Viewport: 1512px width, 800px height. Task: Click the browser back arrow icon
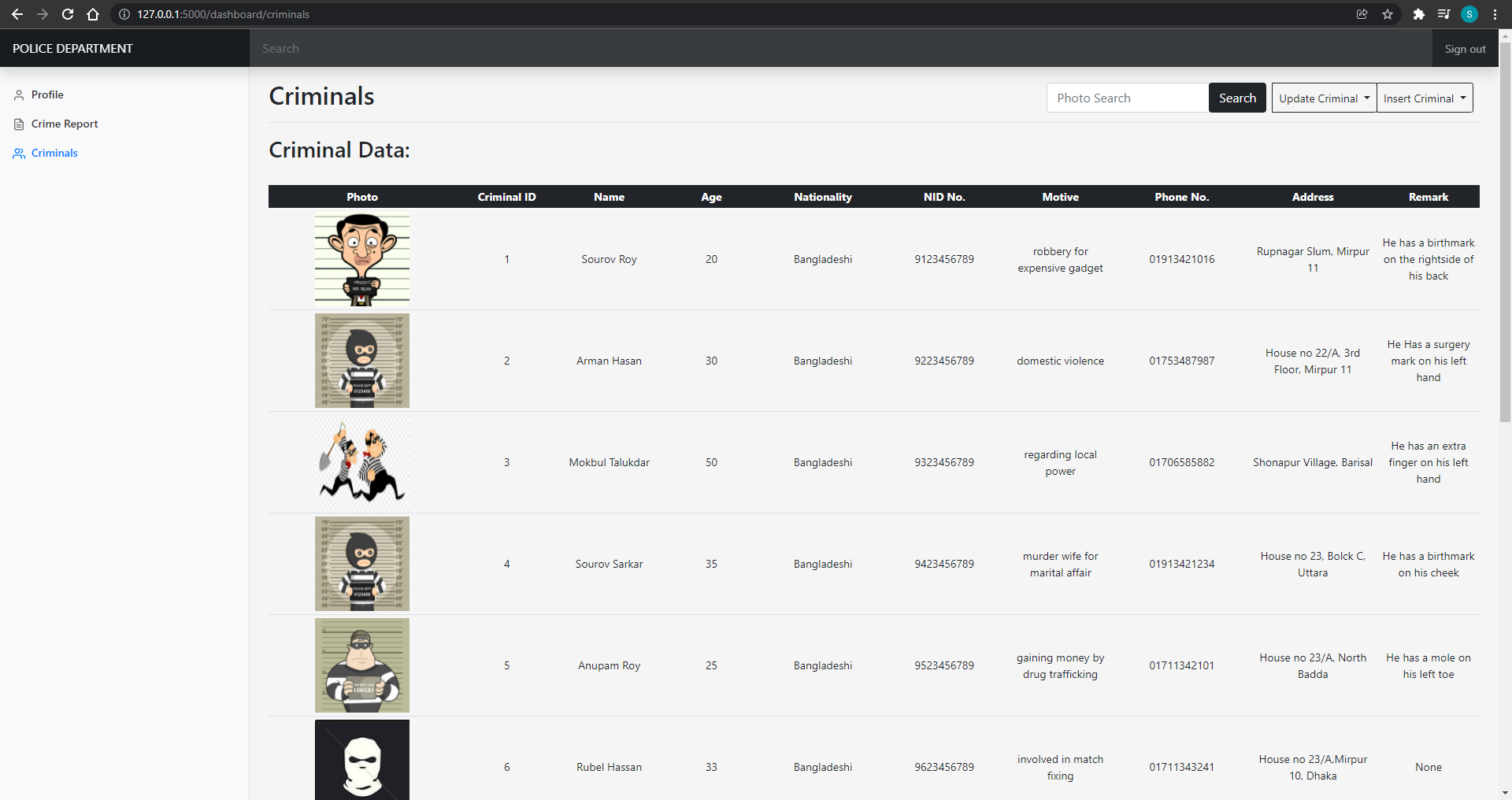coord(17,14)
